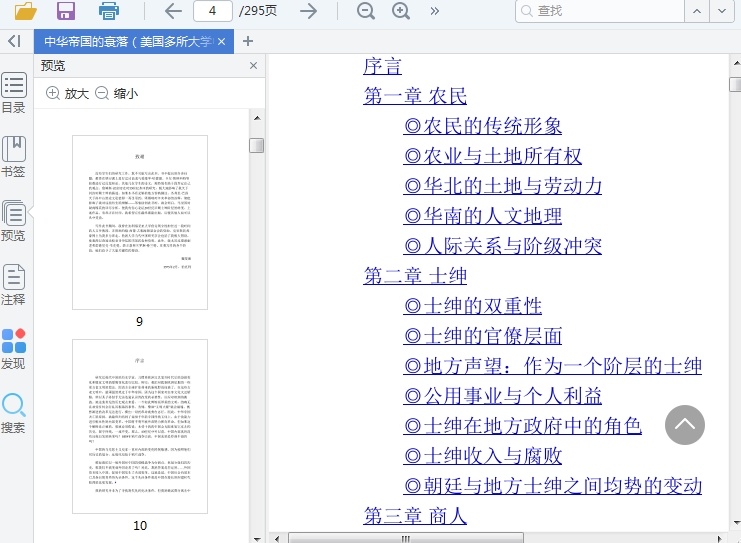
Task: Open the 书签 bookmarks panel
Action: click(x=14, y=157)
